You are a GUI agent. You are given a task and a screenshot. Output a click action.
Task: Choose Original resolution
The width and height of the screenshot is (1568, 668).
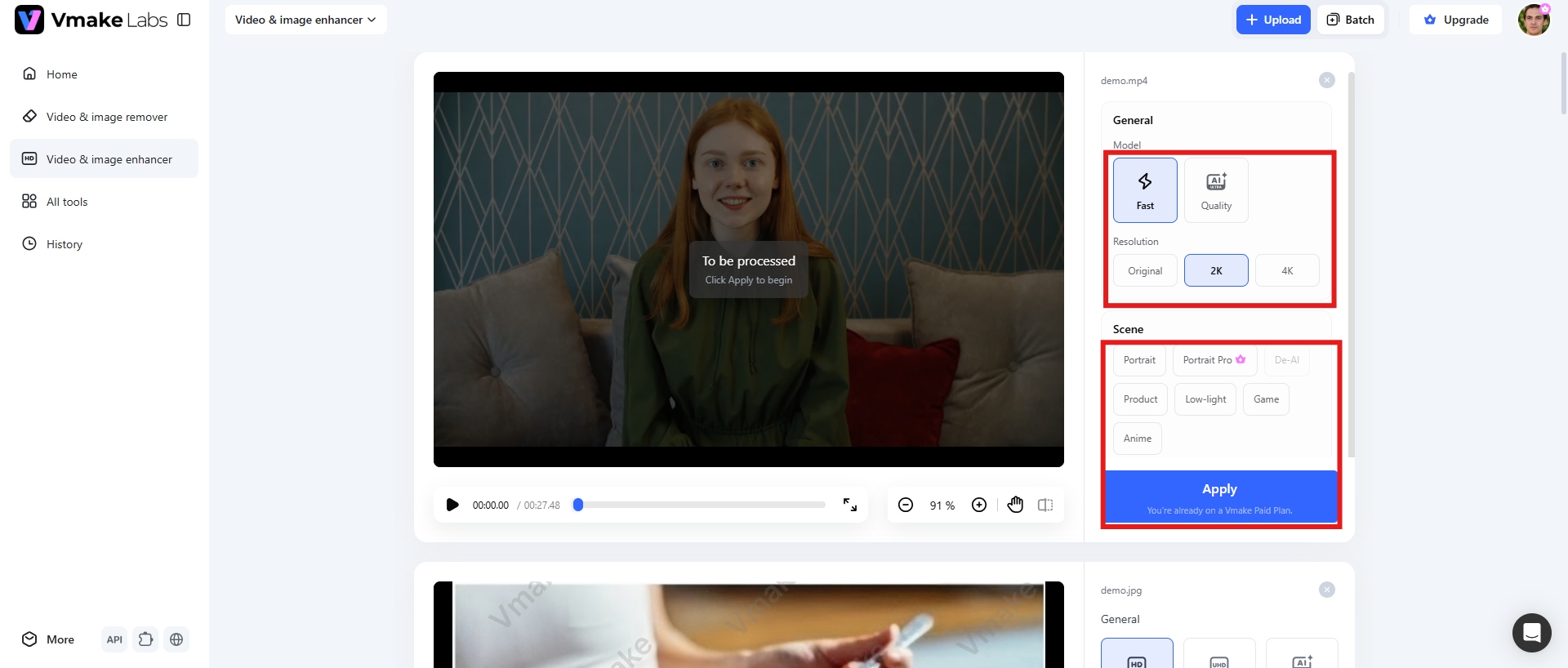coord(1145,270)
